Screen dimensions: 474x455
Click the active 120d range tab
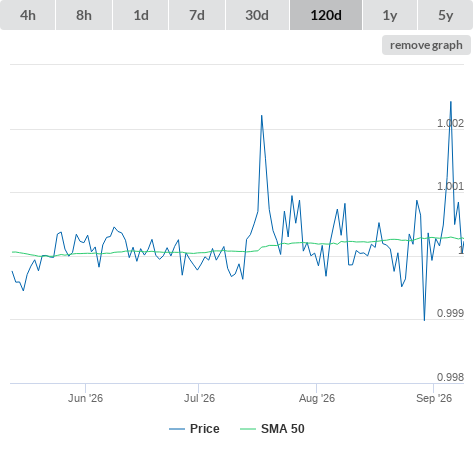click(326, 15)
